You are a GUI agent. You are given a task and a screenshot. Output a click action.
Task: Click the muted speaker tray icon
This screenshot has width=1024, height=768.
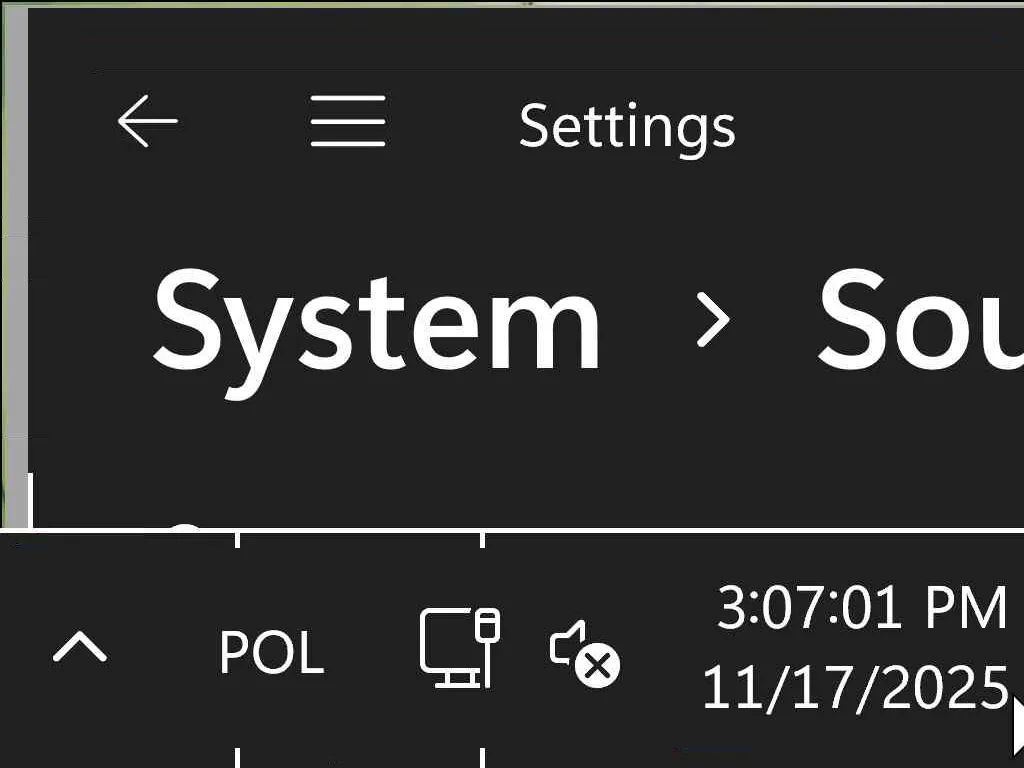coord(584,653)
